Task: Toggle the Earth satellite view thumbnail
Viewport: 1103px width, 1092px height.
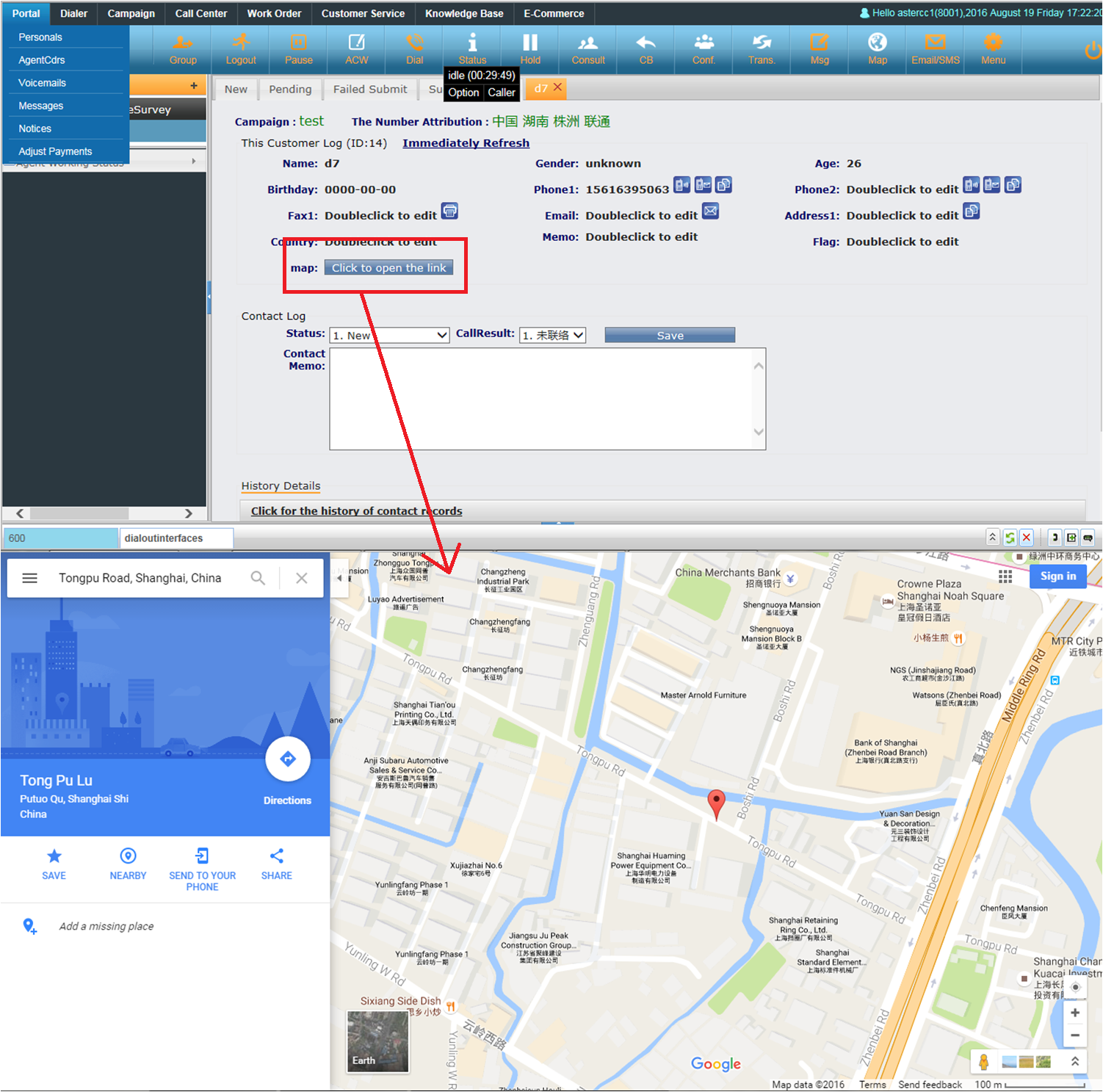Action: [377, 1041]
